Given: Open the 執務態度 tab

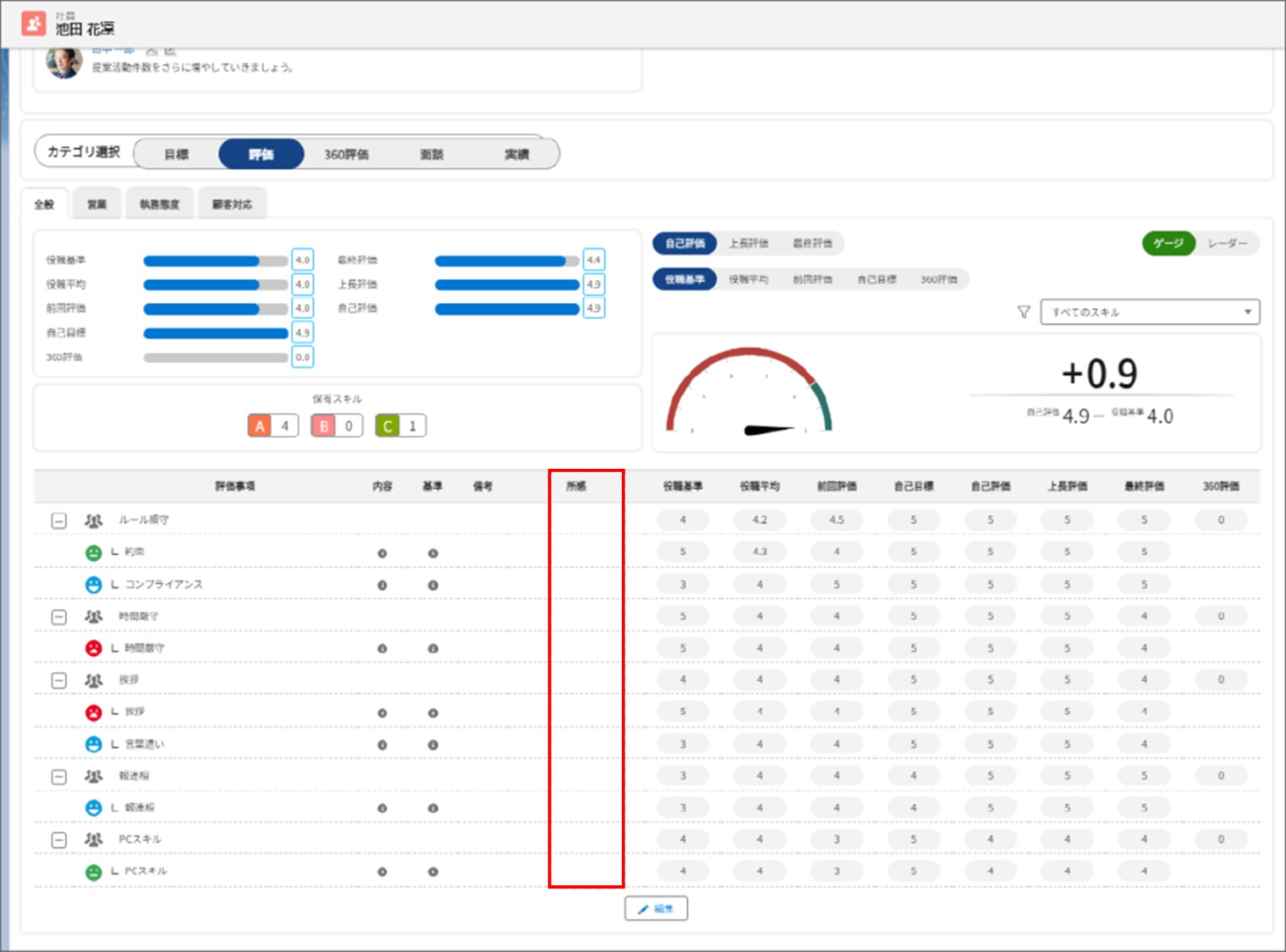Looking at the screenshot, I should point(159,204).
